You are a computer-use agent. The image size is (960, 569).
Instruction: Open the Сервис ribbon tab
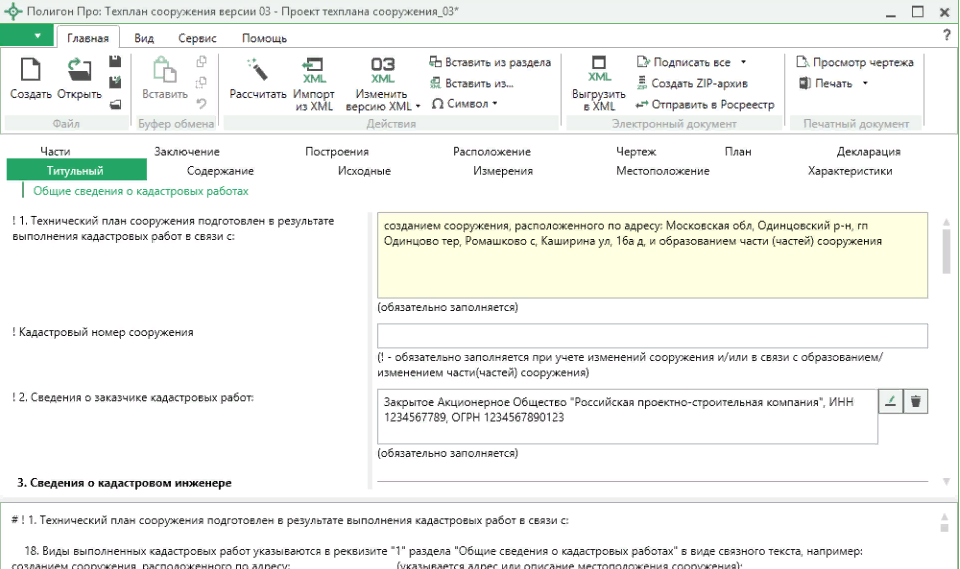coord(197,38)
